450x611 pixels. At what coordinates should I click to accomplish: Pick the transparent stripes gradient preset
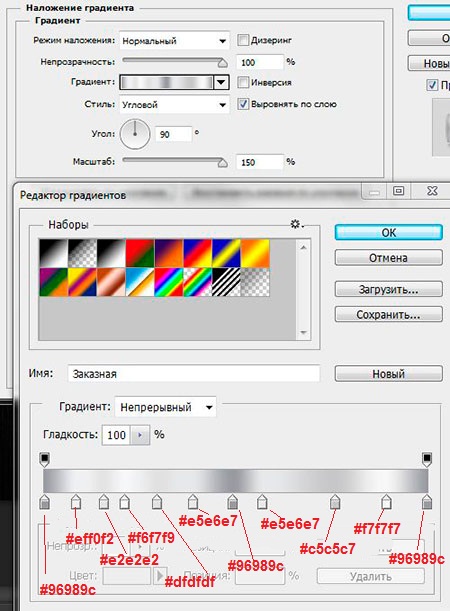[226, 282]
